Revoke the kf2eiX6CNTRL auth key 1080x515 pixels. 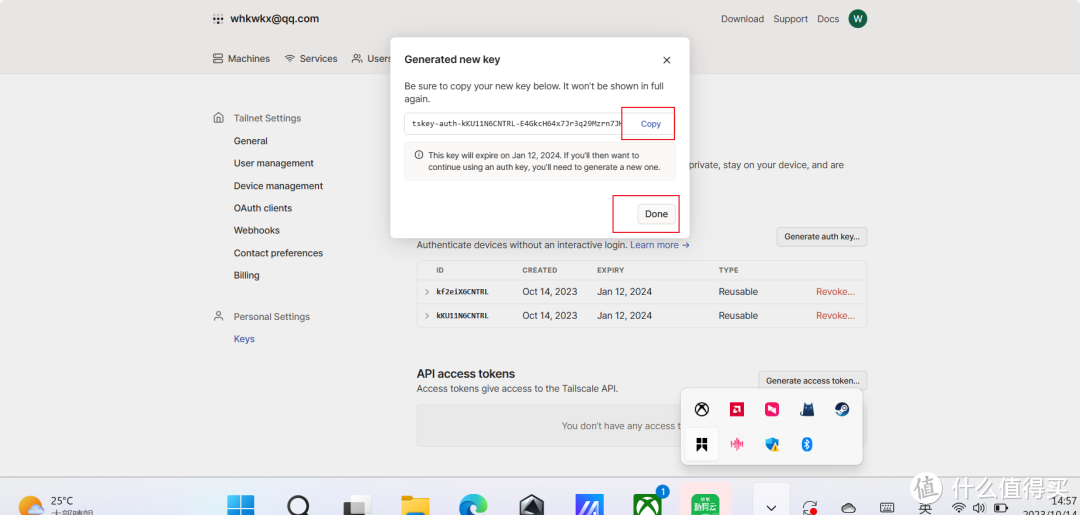click(x=835, y=292)
